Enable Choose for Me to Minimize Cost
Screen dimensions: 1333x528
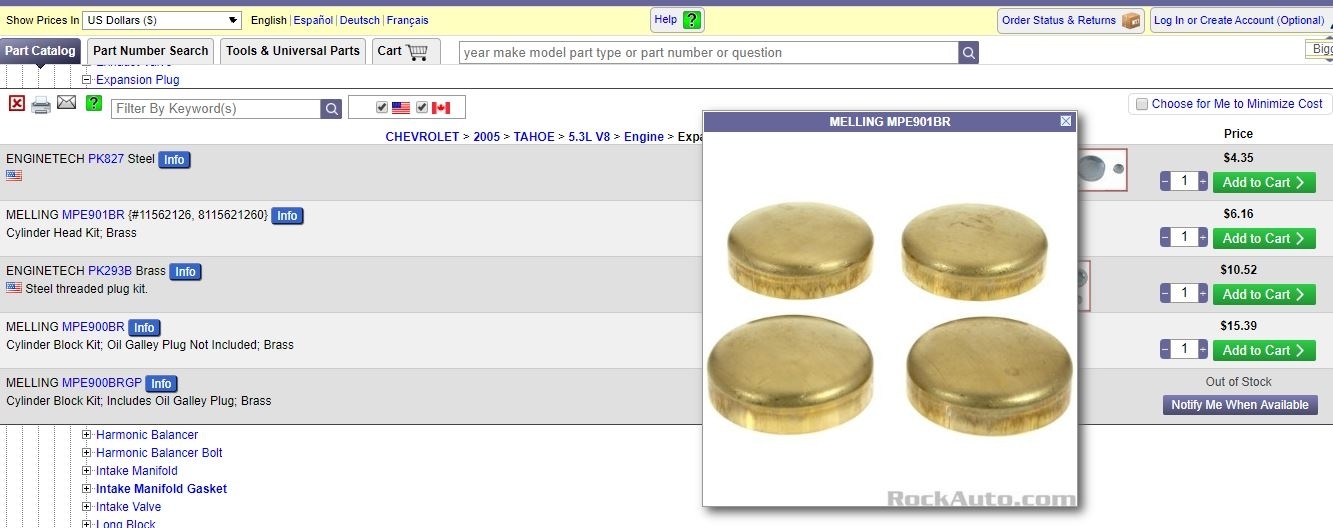tap(1141, 104)
